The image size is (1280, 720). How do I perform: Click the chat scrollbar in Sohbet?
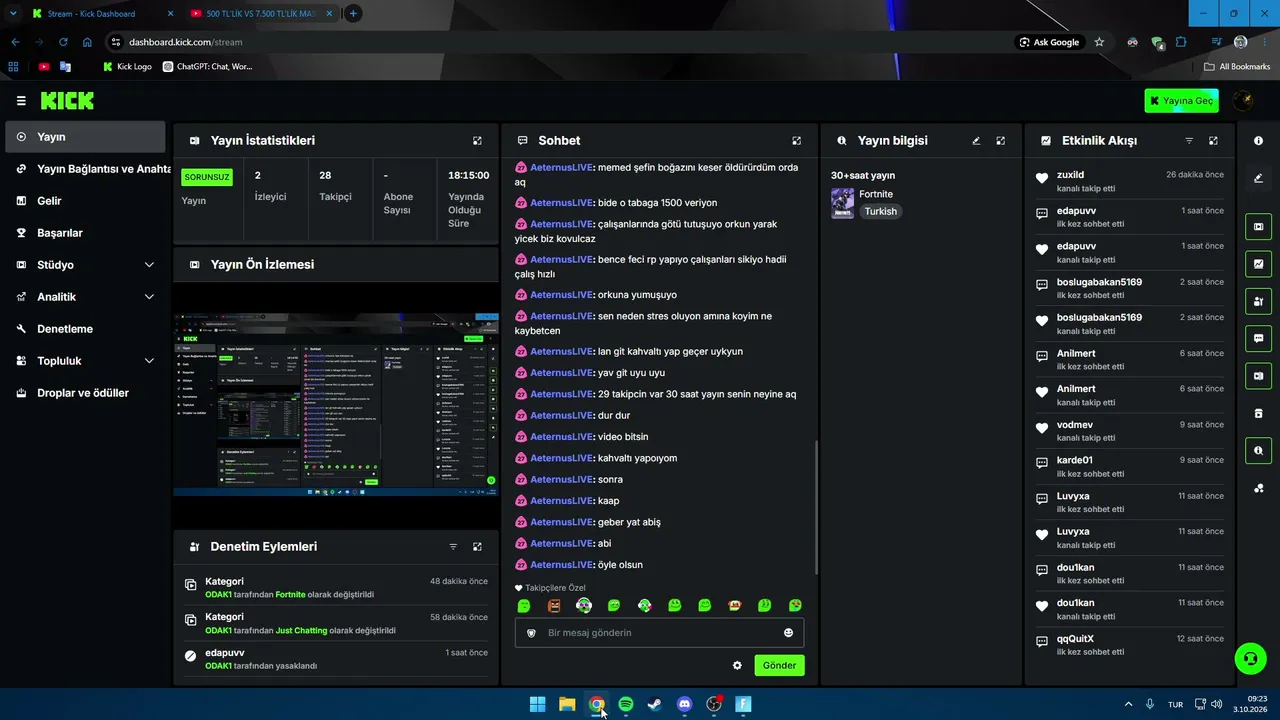tap(817, 507)
